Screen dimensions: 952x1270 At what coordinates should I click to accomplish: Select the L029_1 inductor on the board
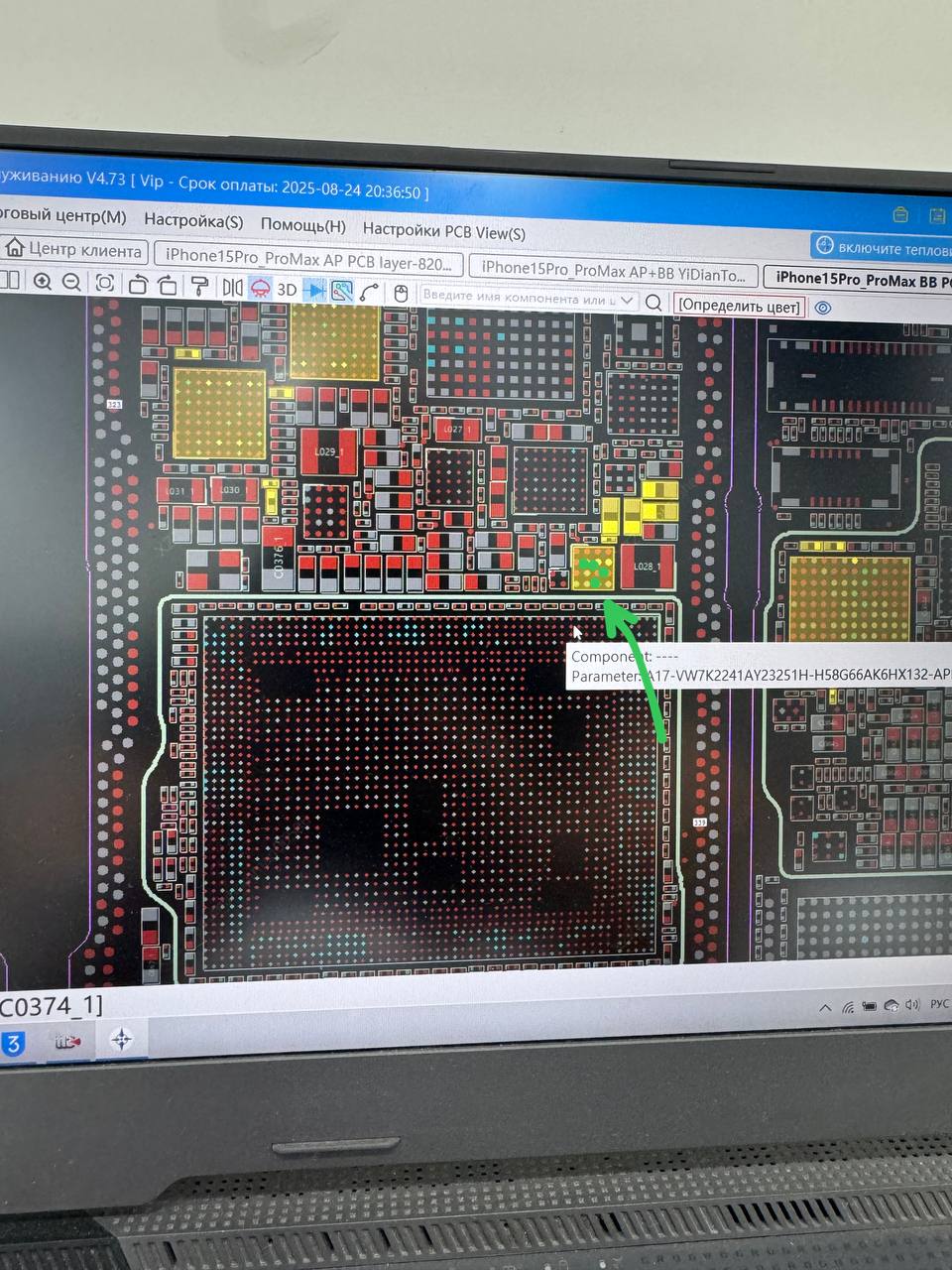(x=328, y=451)
